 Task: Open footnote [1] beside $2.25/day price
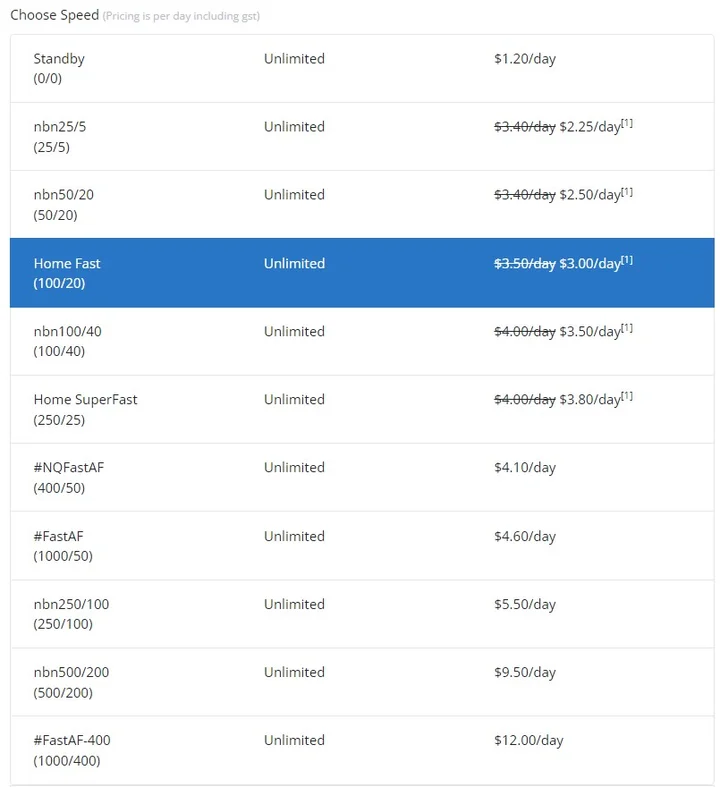[627, 123]
